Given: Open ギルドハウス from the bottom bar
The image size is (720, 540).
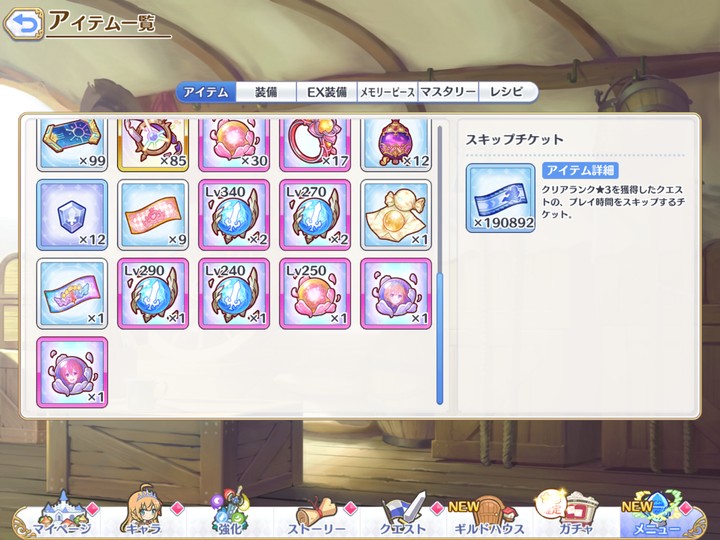Looking at the screenshot, I should click(489, 515).
